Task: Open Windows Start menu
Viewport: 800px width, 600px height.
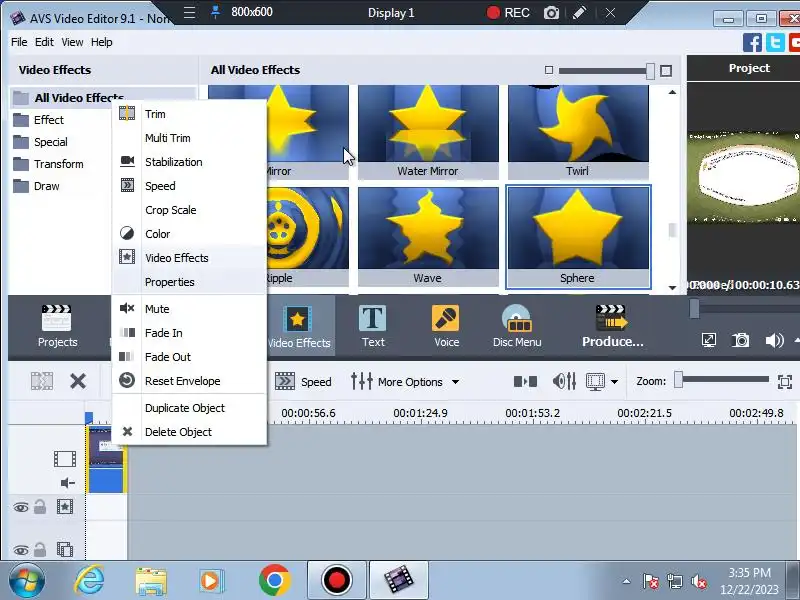Action: coord(27,581)
